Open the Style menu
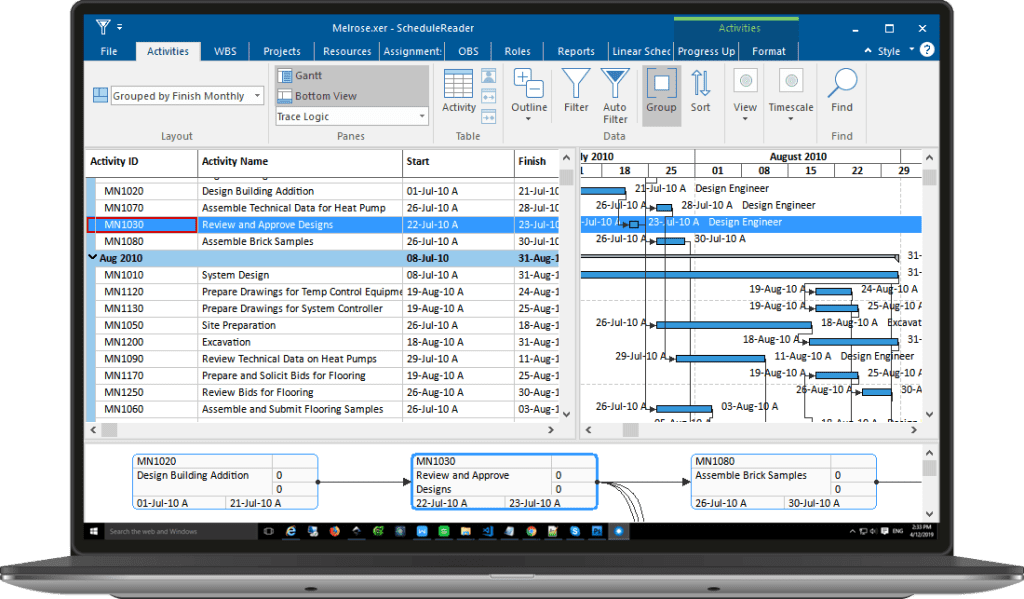 coord(887,50)
